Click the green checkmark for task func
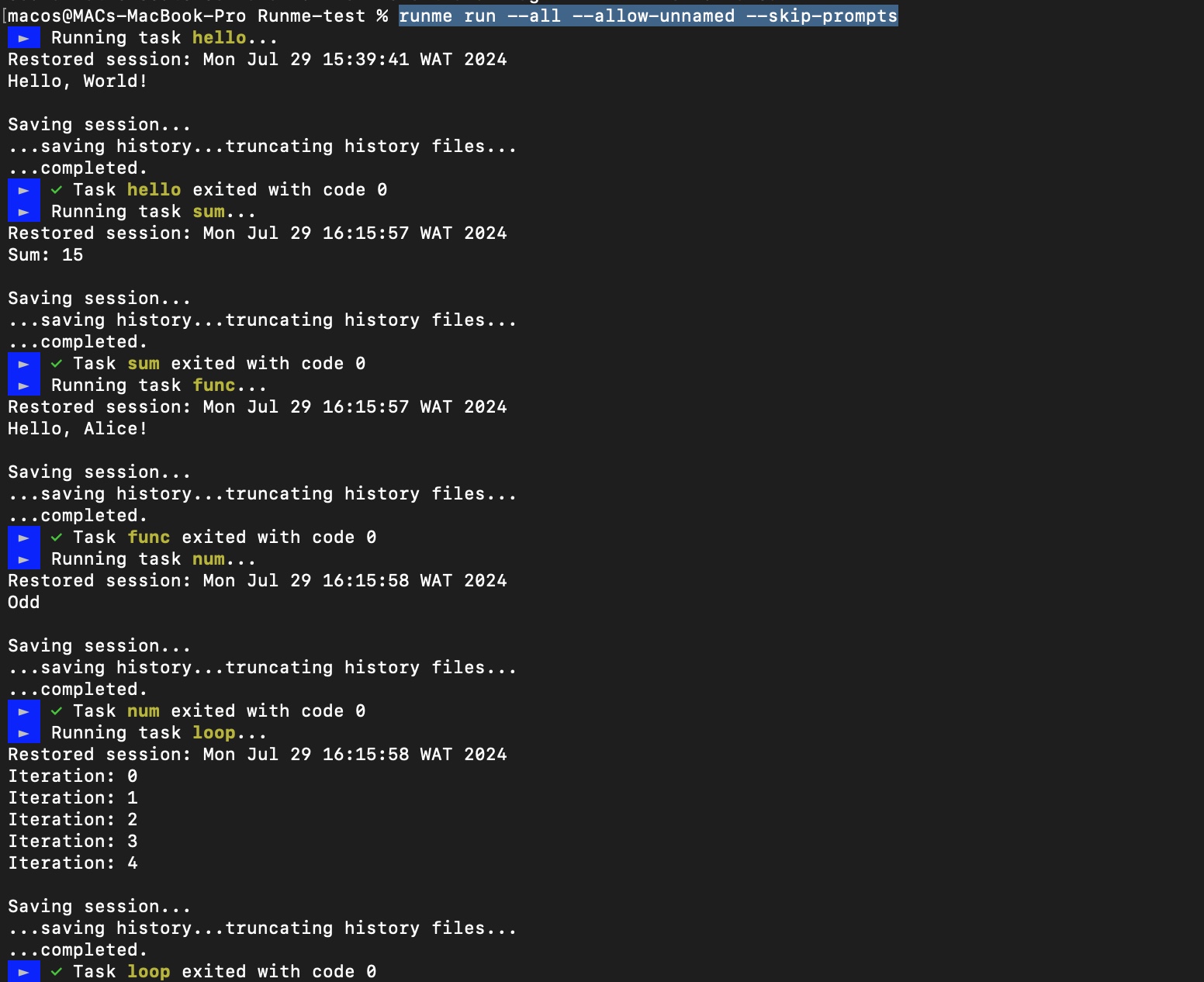 pyautogui.click(x=57, y=538)
